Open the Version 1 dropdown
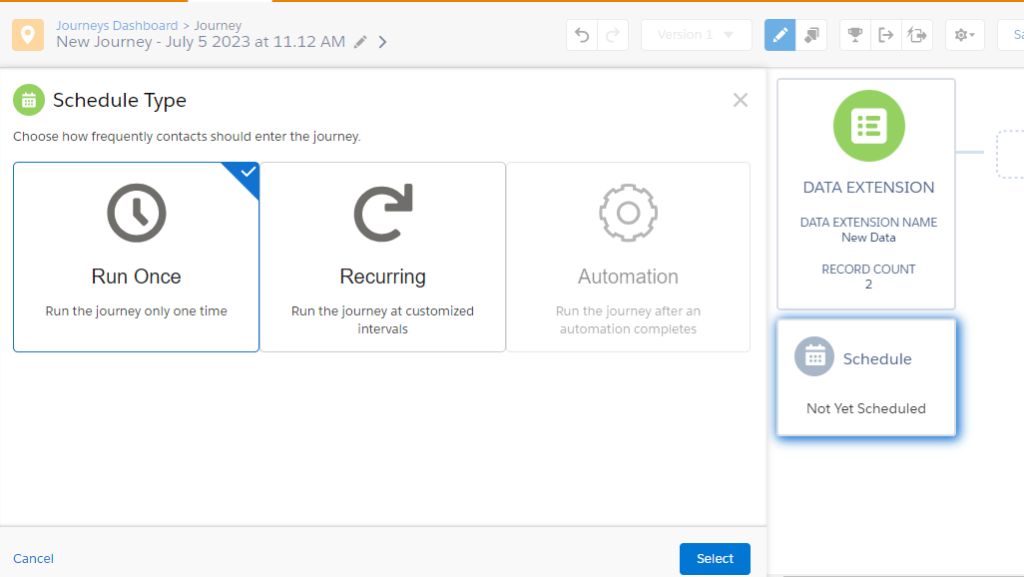 (x=696, y=35)
